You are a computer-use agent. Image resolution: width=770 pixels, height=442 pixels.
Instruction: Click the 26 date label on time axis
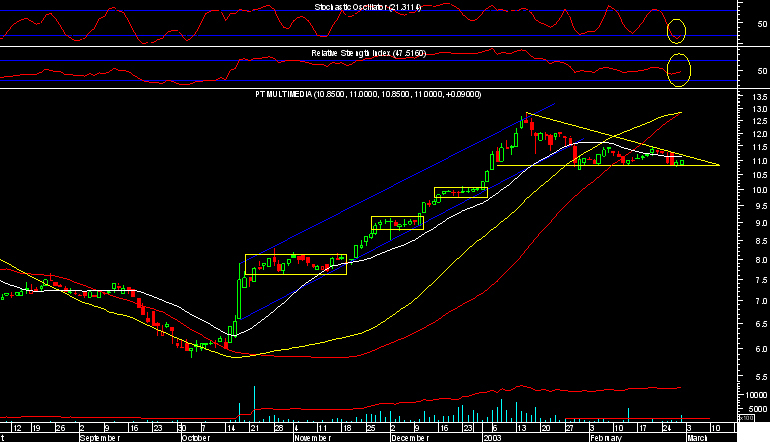click(60, 428)
